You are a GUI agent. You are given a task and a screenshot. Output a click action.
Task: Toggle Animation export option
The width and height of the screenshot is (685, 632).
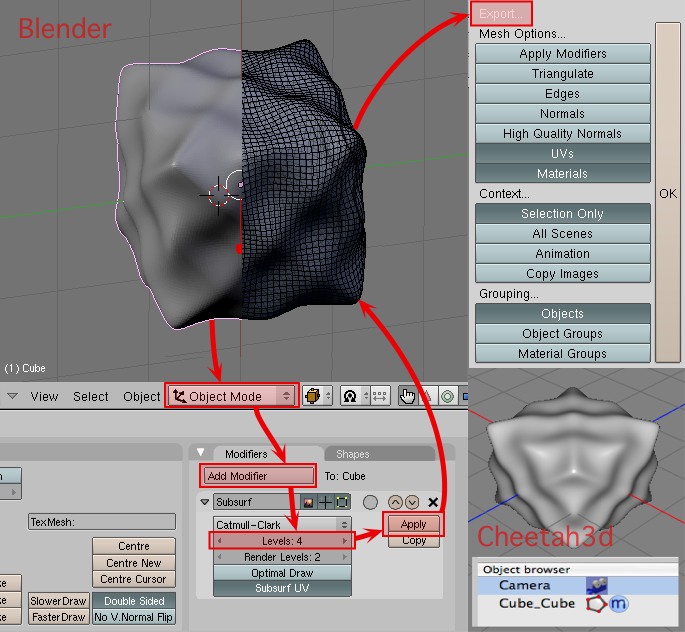pyautogui.click(x=563, y=254)
